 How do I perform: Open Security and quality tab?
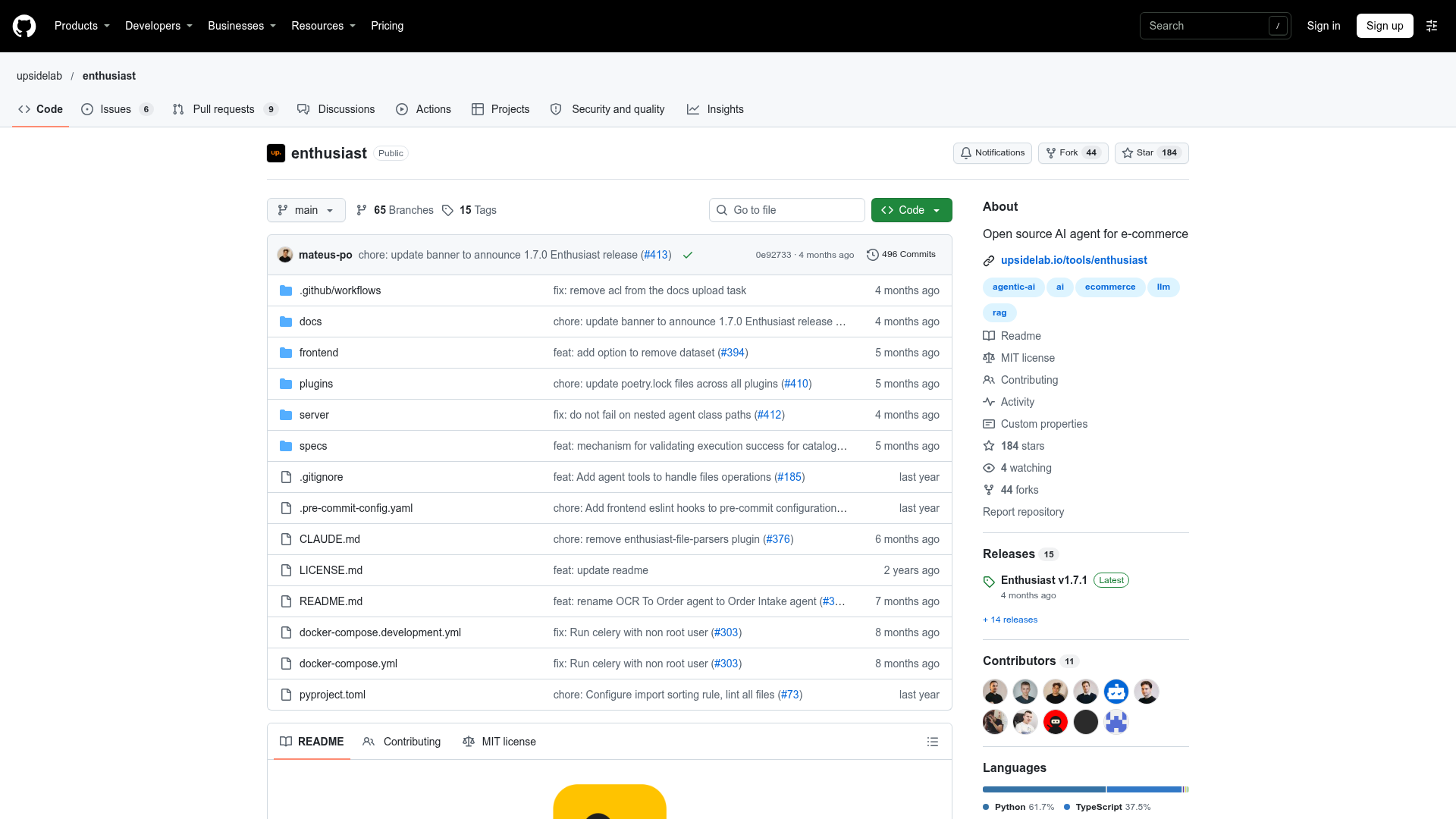[607, 109]
